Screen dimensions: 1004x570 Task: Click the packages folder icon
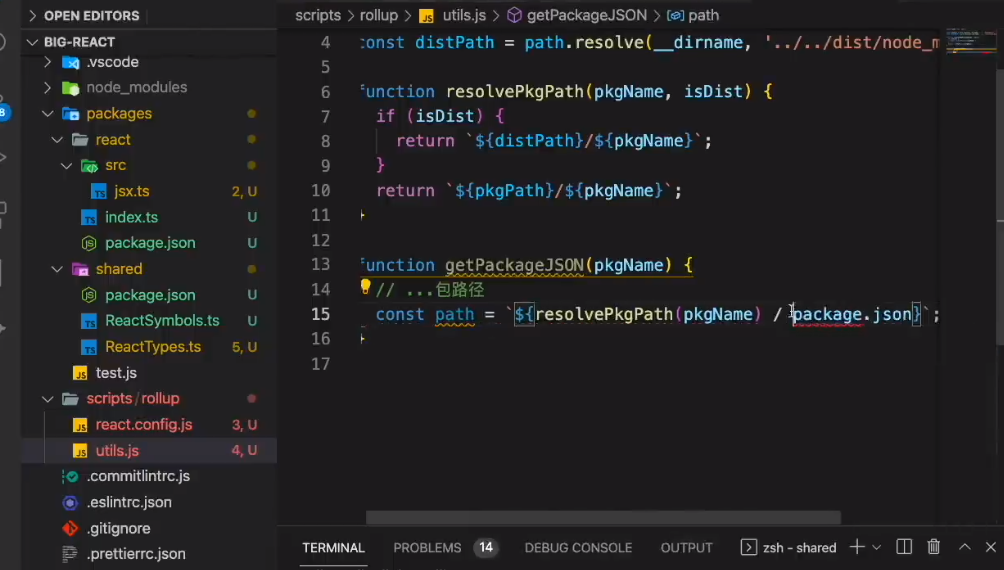coord(70,114)
